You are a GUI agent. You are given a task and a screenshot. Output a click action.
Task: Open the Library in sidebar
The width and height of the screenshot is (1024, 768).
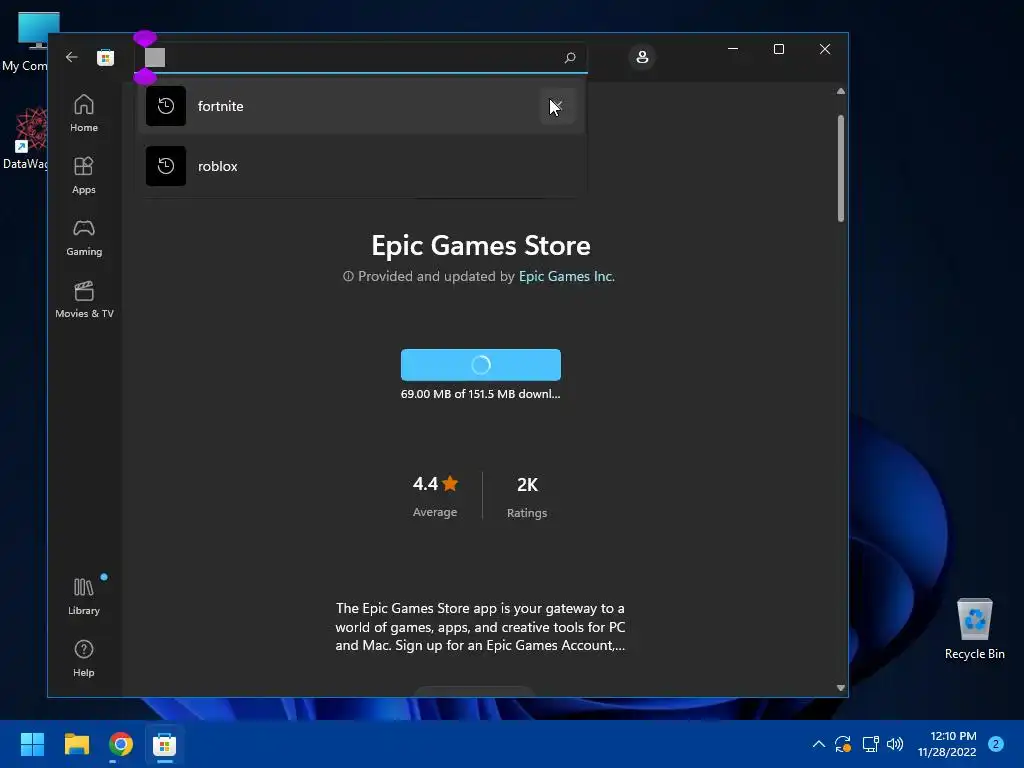pyautogui.click(x=84, y=596)
